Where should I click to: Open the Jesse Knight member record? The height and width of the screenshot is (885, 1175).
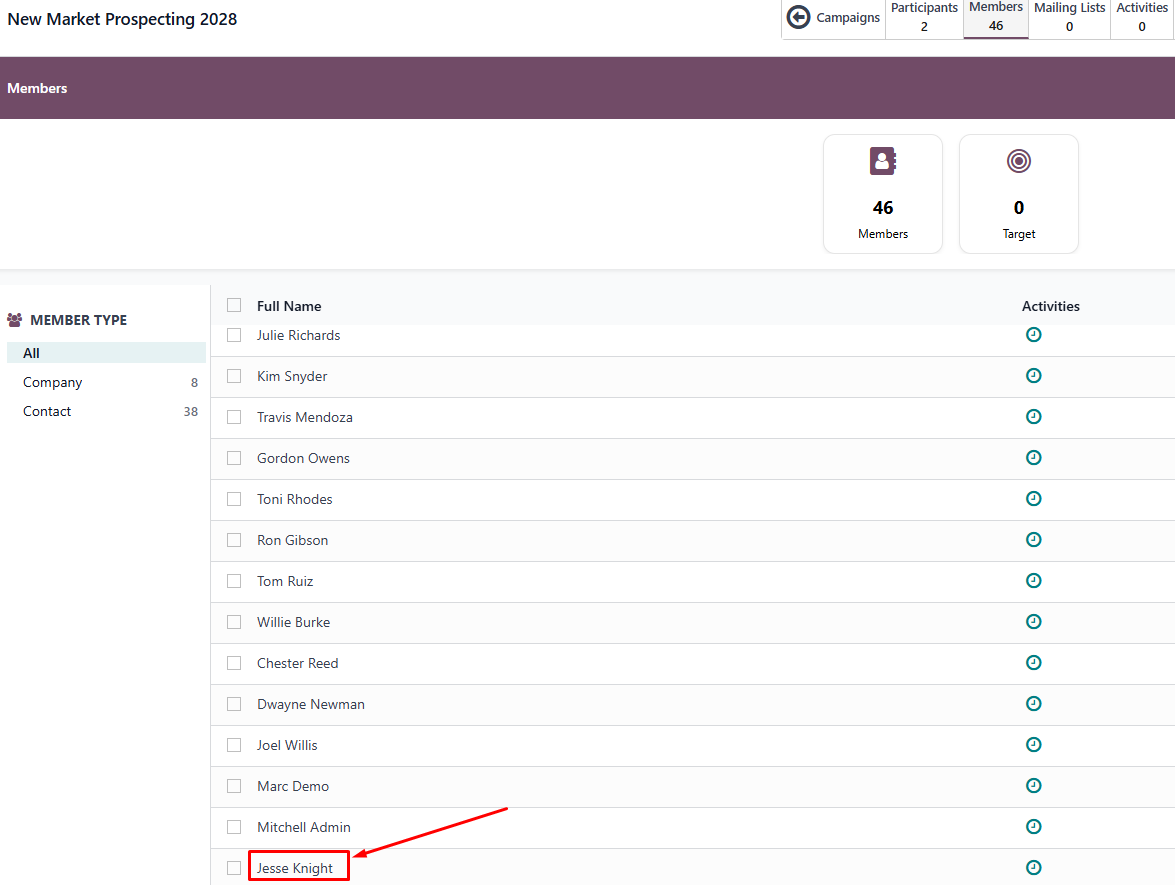[x=295, y=868]
